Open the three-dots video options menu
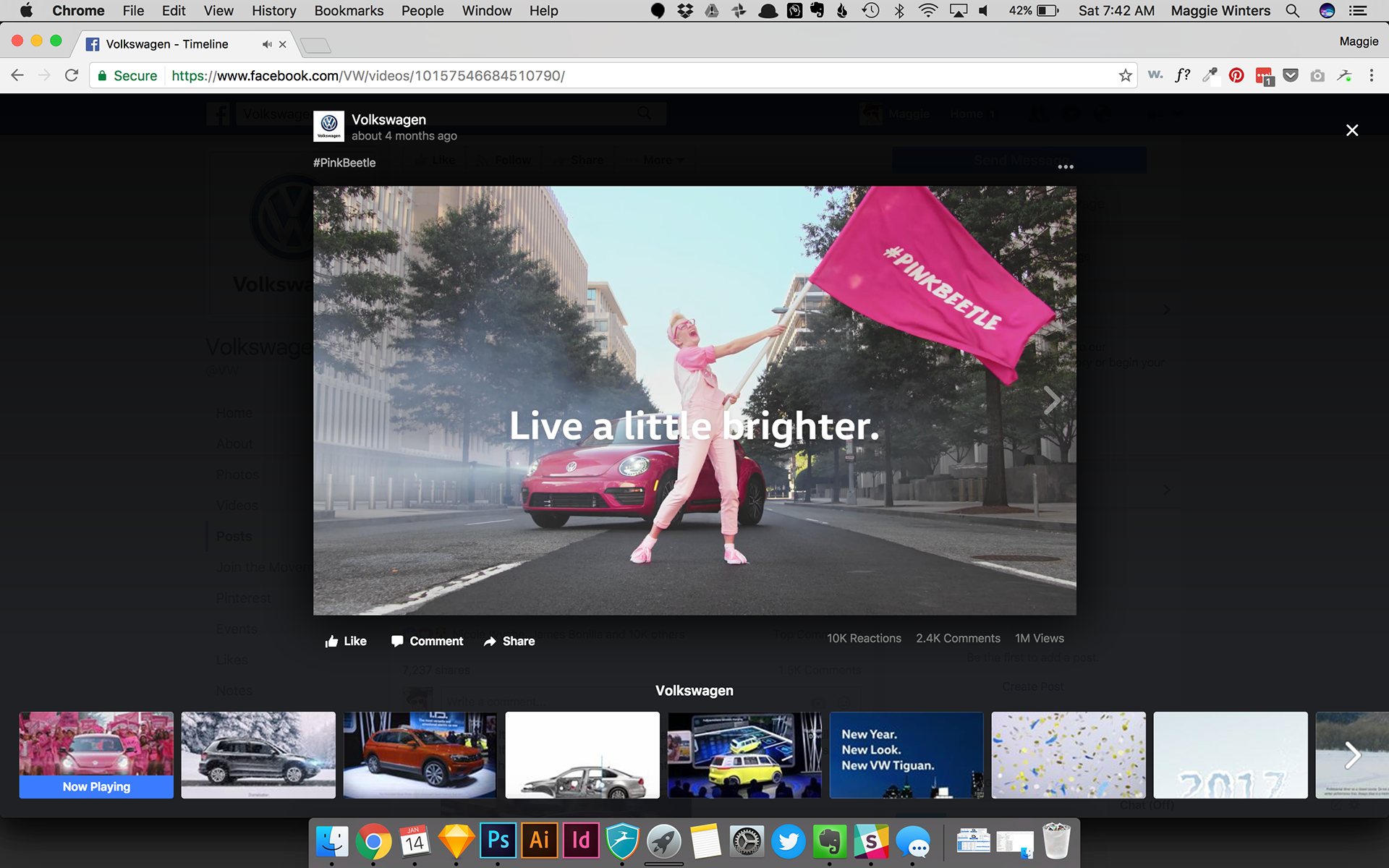Screen dimensions: 1389x868 (1066, 167)
